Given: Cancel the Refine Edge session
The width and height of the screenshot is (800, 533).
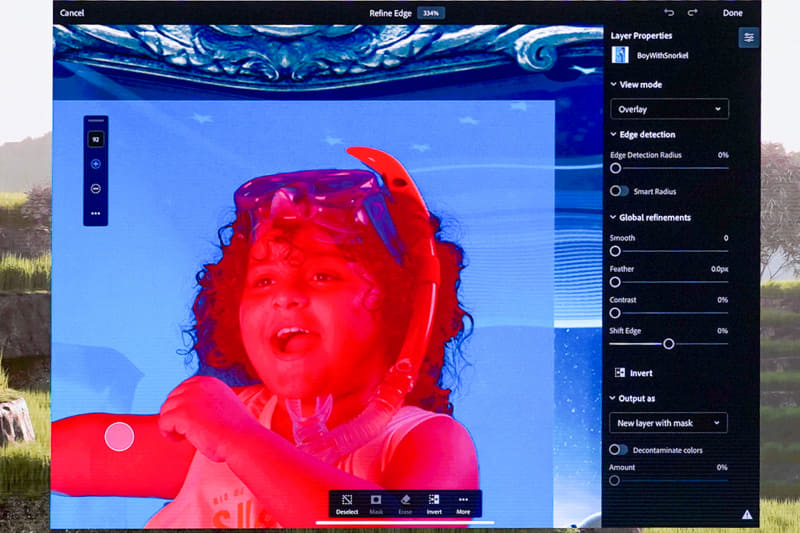Looking at the screenshot, I should (72, 13).
